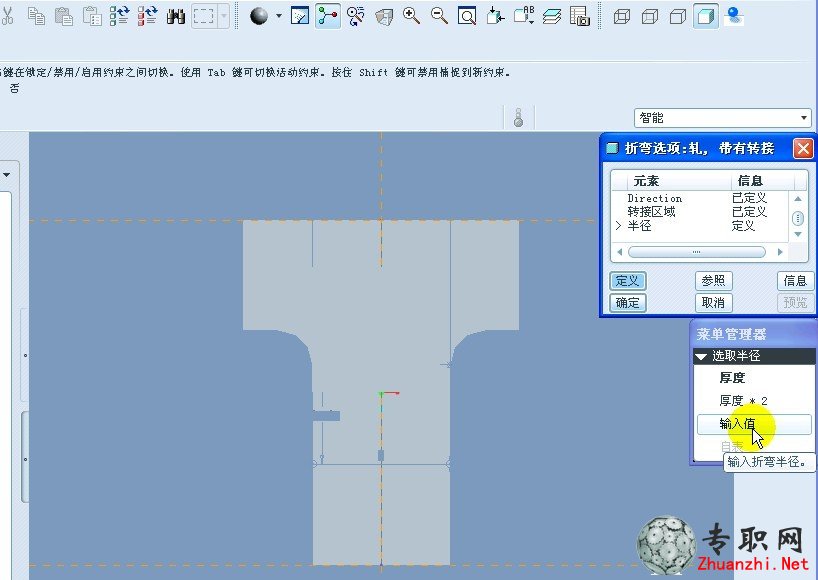Click the Repaint screen icon
The width and height of the screenshot is (818, 580).
(300, 16)
